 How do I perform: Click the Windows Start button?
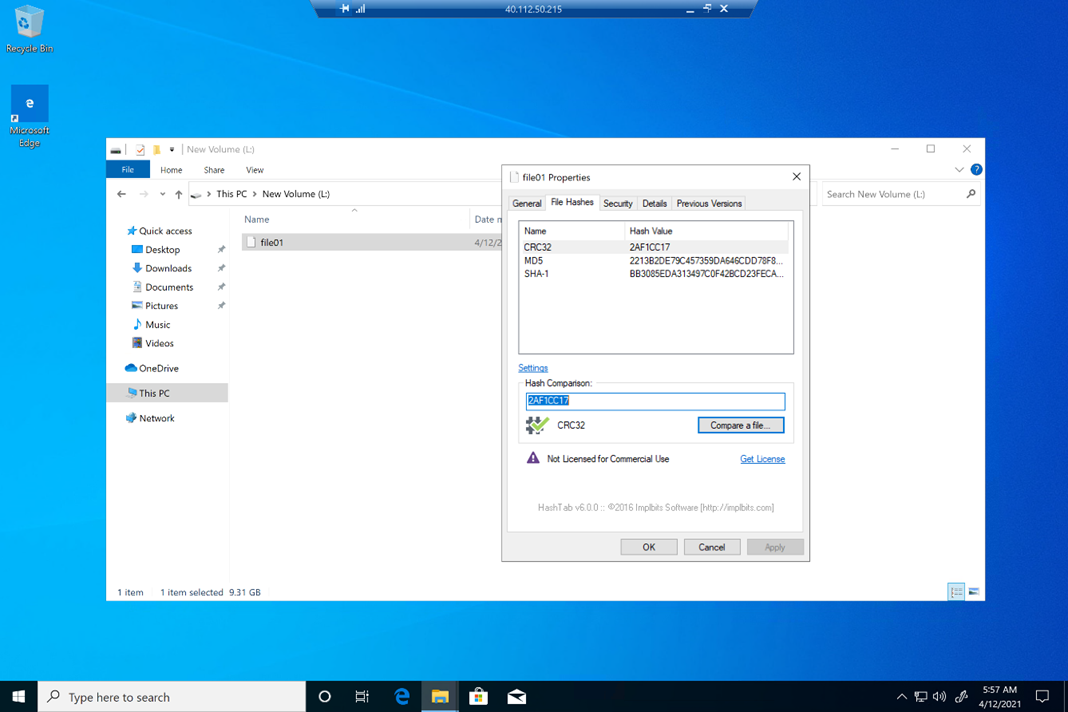(x=18, y=696)
